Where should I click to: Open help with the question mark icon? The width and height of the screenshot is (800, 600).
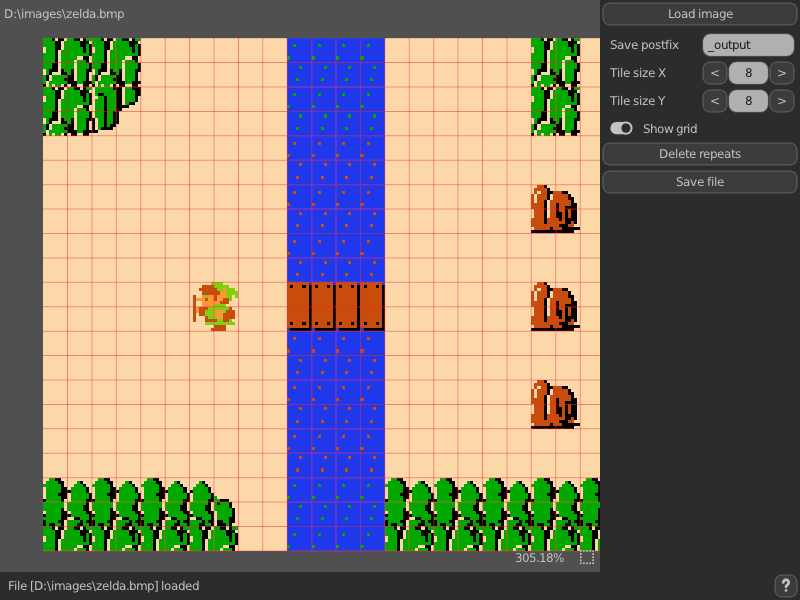[786, 585]
